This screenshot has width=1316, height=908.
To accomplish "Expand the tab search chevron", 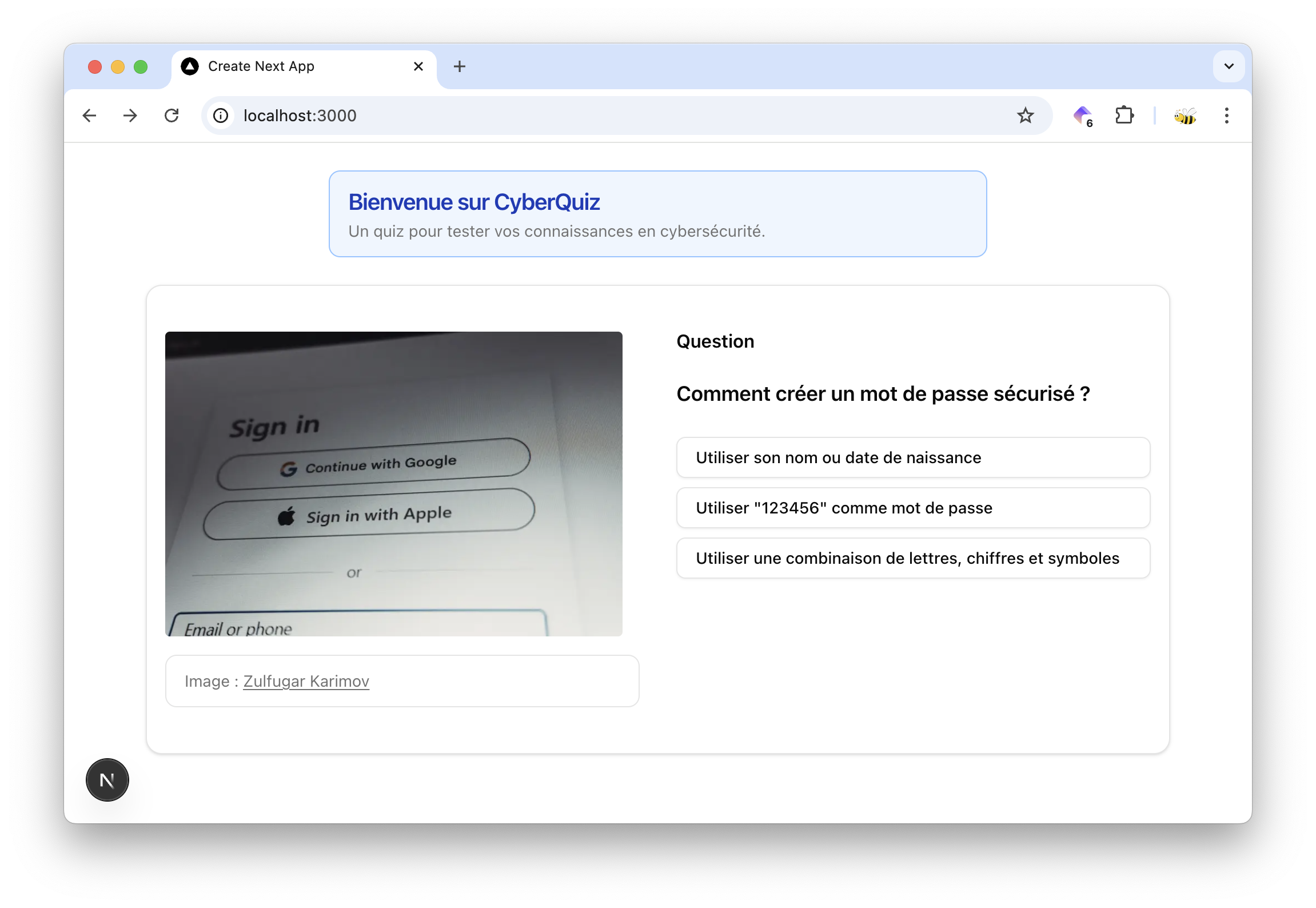I will tap(1229, 66).
